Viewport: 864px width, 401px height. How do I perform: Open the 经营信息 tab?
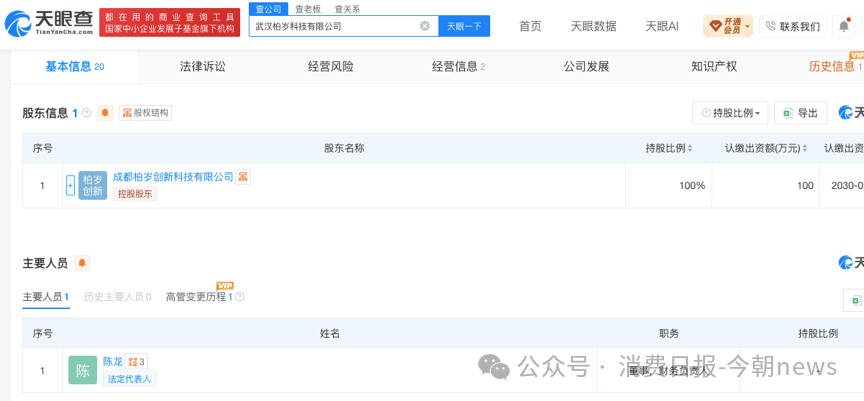[x=458, y=67]
